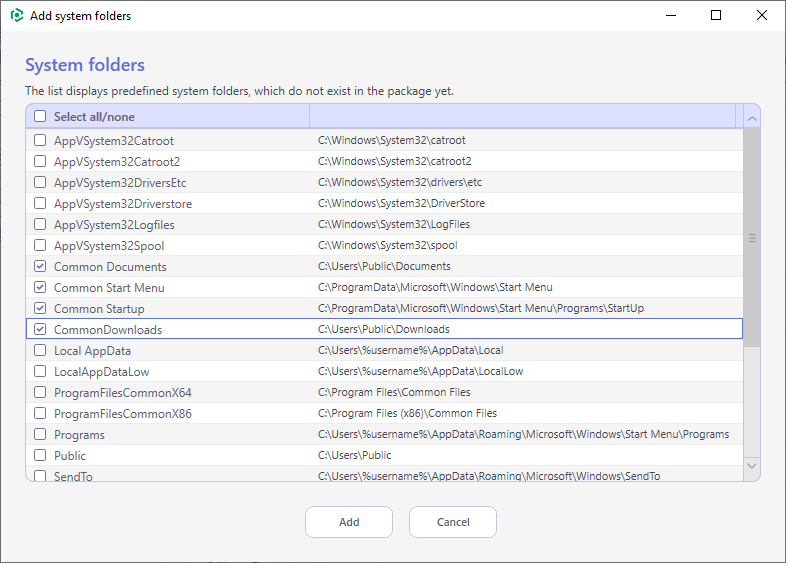
Task: Tick the AppVSystem32Driverstore checkbox
Action: 40,204
